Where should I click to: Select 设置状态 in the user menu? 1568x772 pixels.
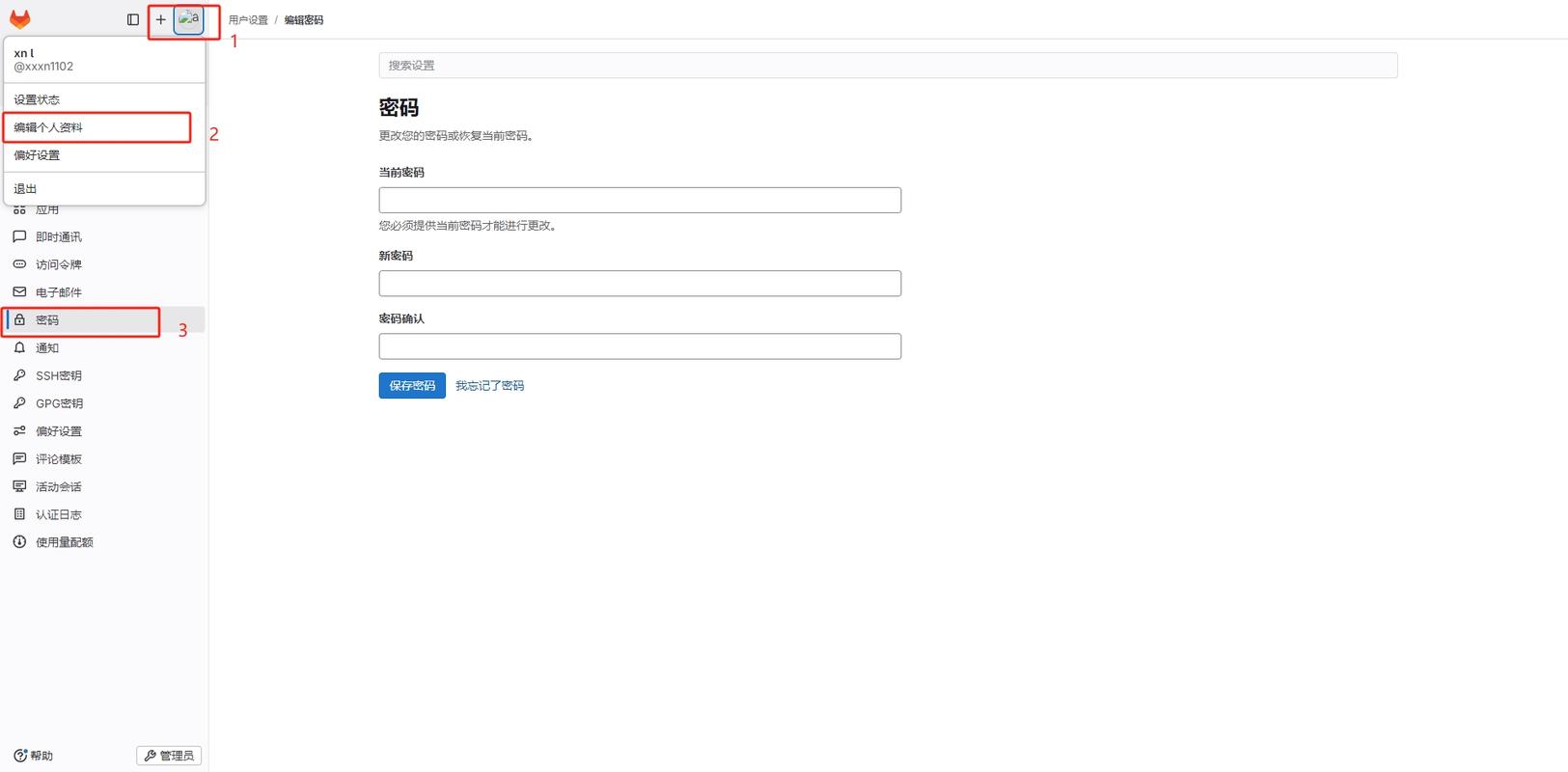37,99
